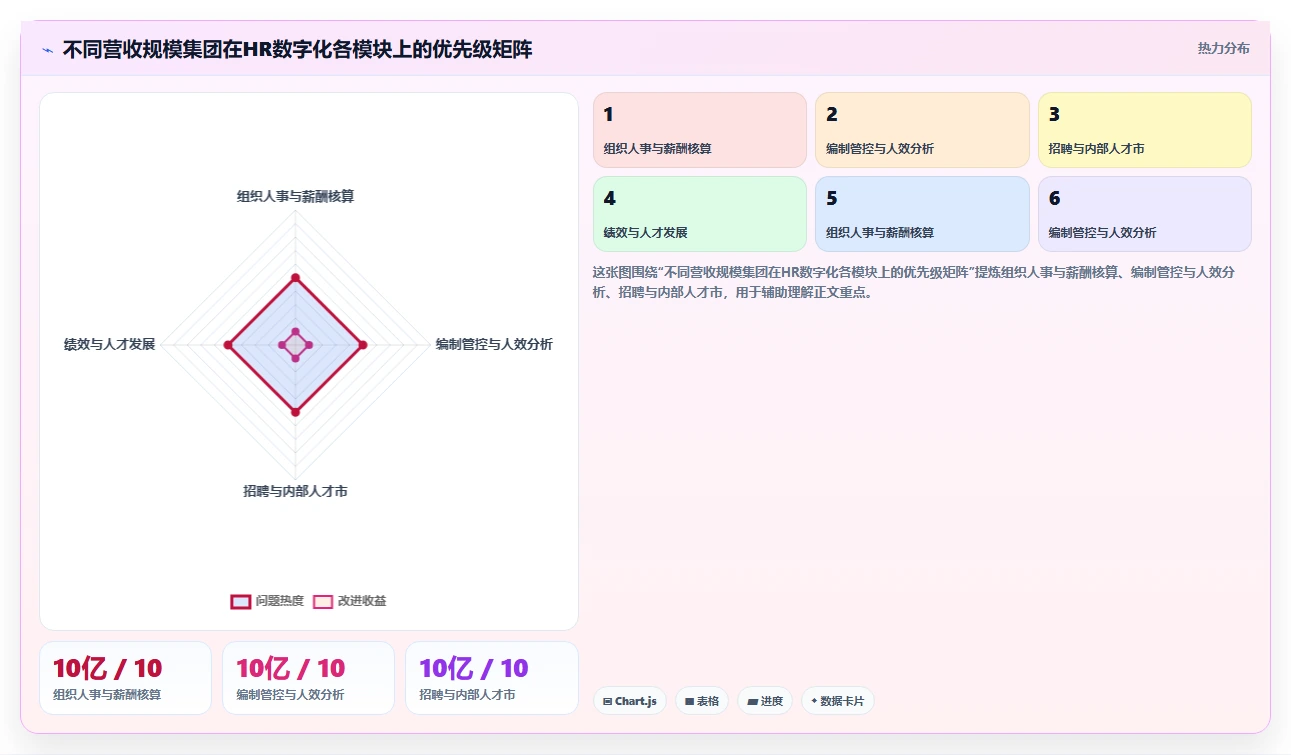Click the description paragraph starting 这张图围绕
1291x755 pixels.
[913, 282]
